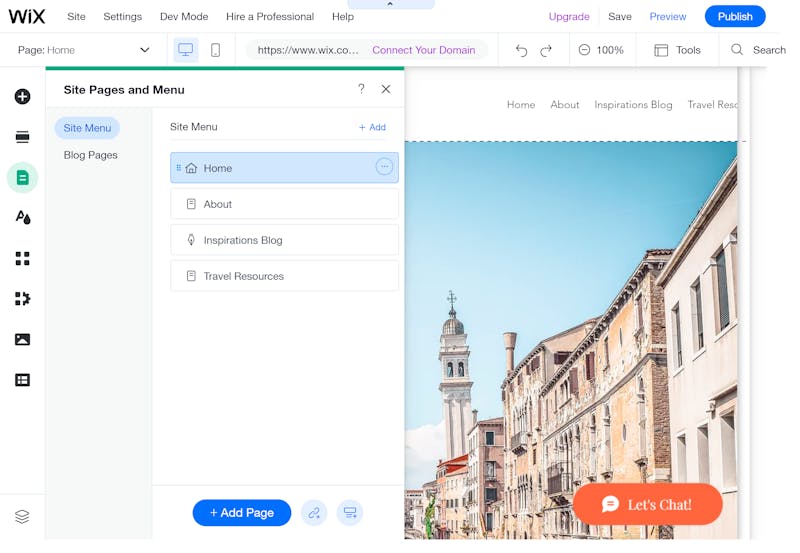
Task: Open Home page options ellipsis button
Action: [x=384, y=166]
